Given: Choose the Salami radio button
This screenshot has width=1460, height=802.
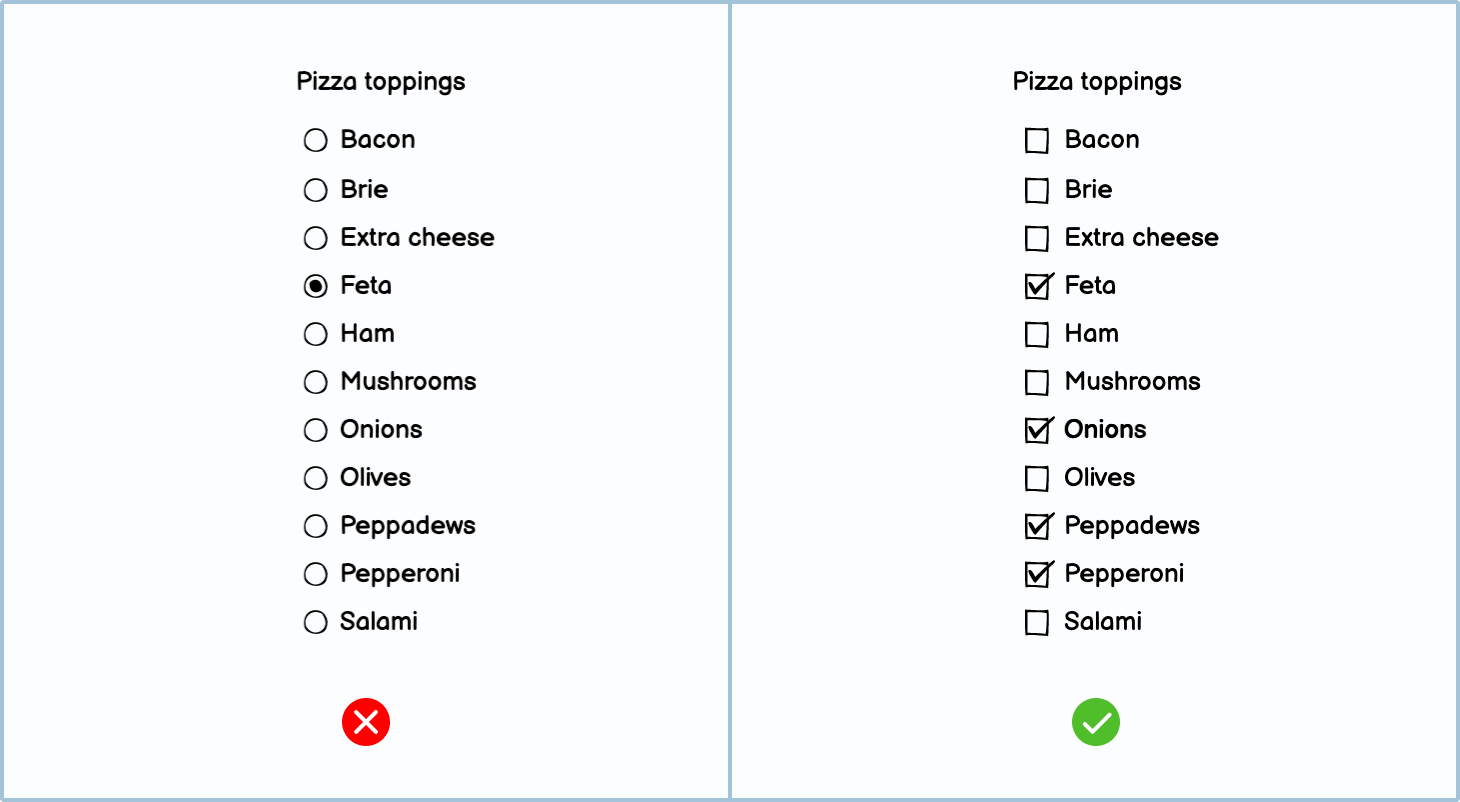Looking at the screenshot, I should click(x=316, y=622).
